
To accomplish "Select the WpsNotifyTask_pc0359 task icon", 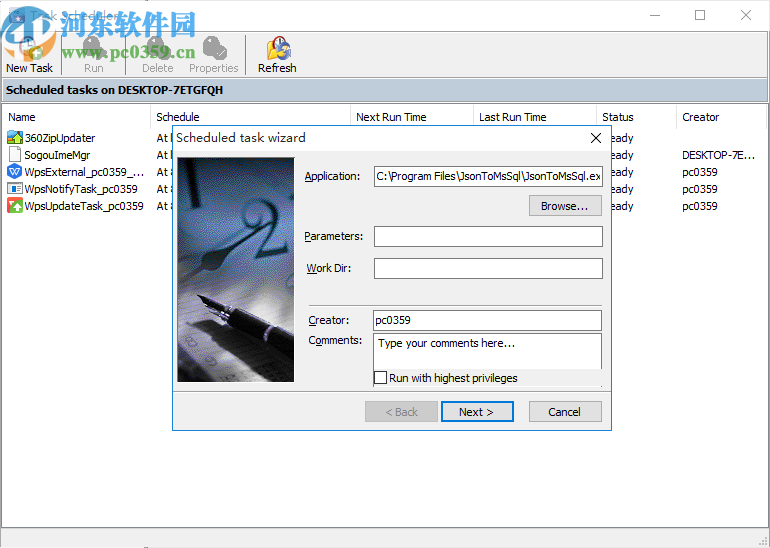I will click(x=15, y=189).
